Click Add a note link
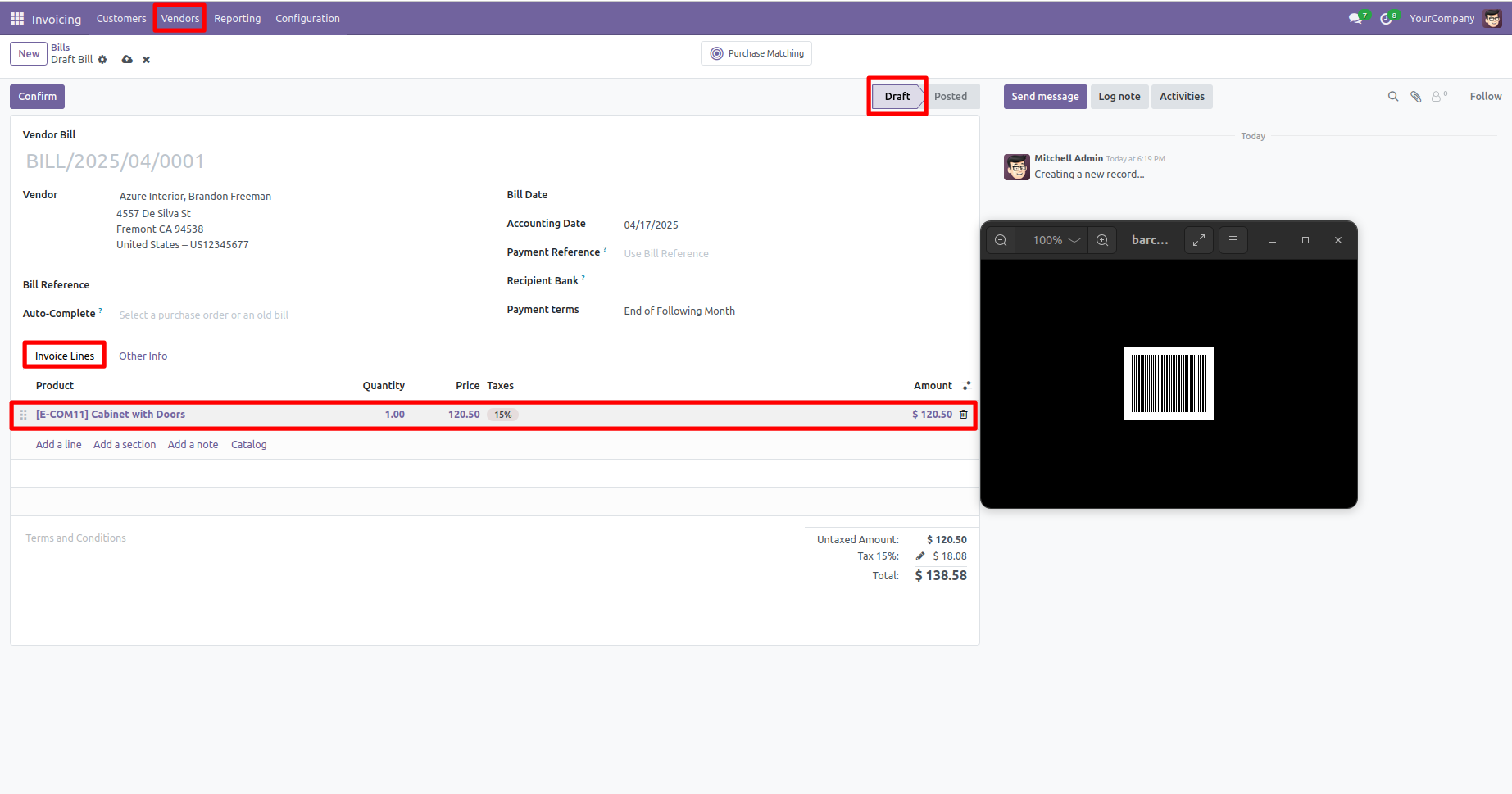 click(193, 444)
